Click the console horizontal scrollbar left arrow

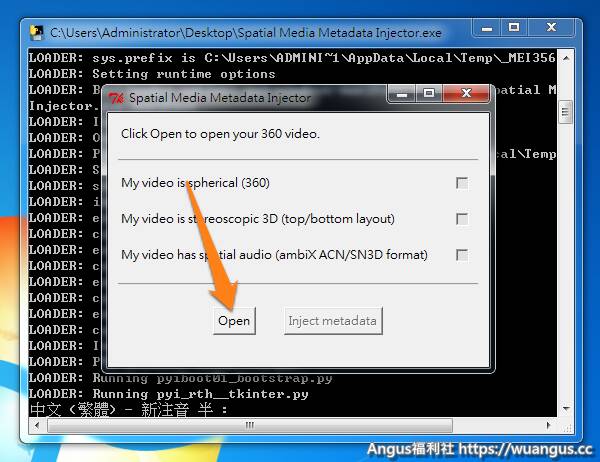(37, 425)
